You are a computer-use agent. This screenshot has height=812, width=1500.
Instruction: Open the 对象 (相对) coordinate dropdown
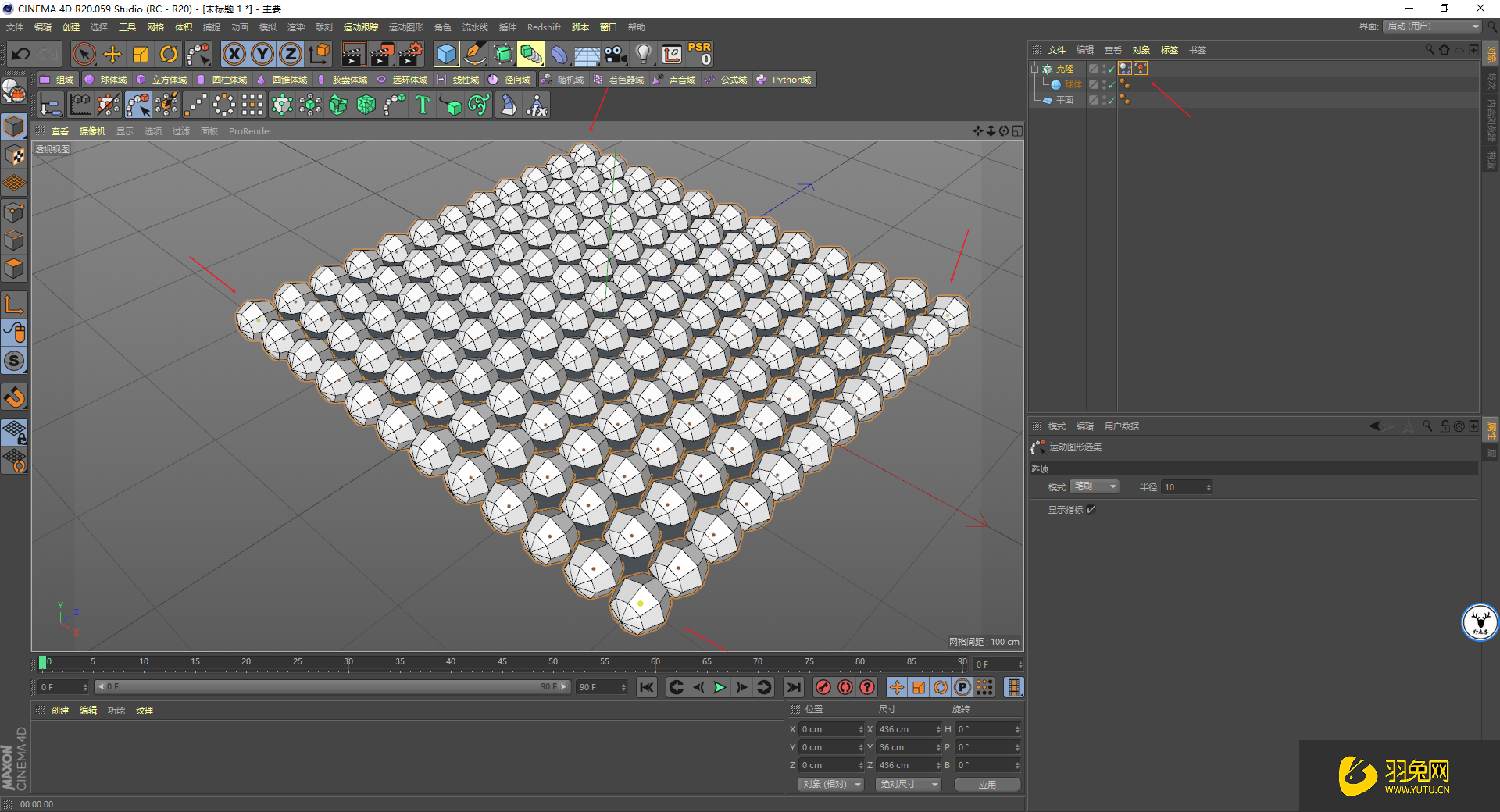[831, 784]
